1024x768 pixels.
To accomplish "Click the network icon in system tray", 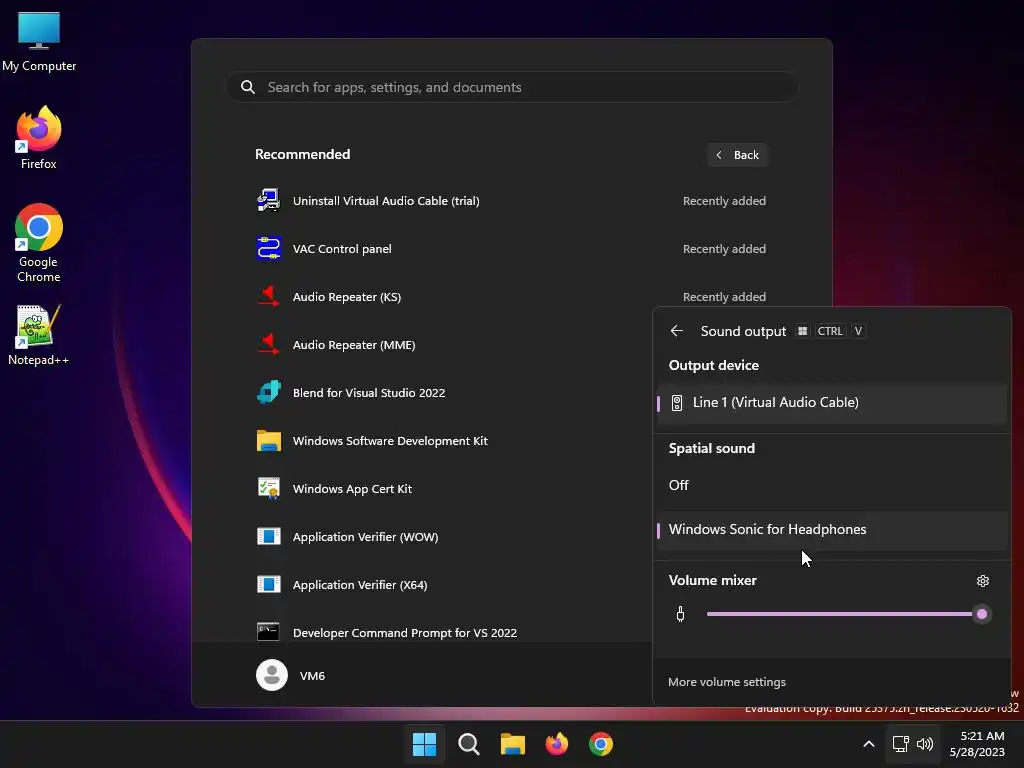I will click(x=901, y=744).
